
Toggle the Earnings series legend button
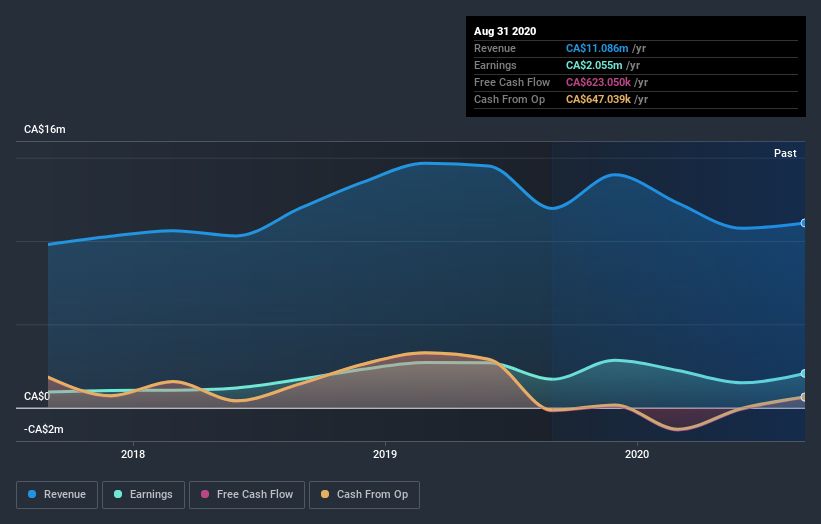[x=143, y=495]
